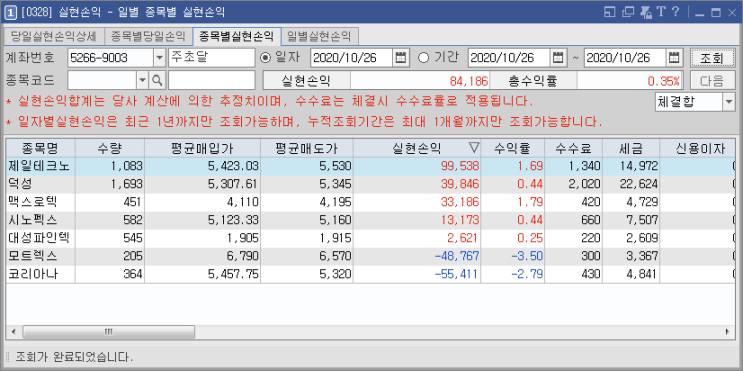Expand the 종목코드 dropdown arrow
The height and width of the screenshot is (371, 743).
tap(143, 80)
